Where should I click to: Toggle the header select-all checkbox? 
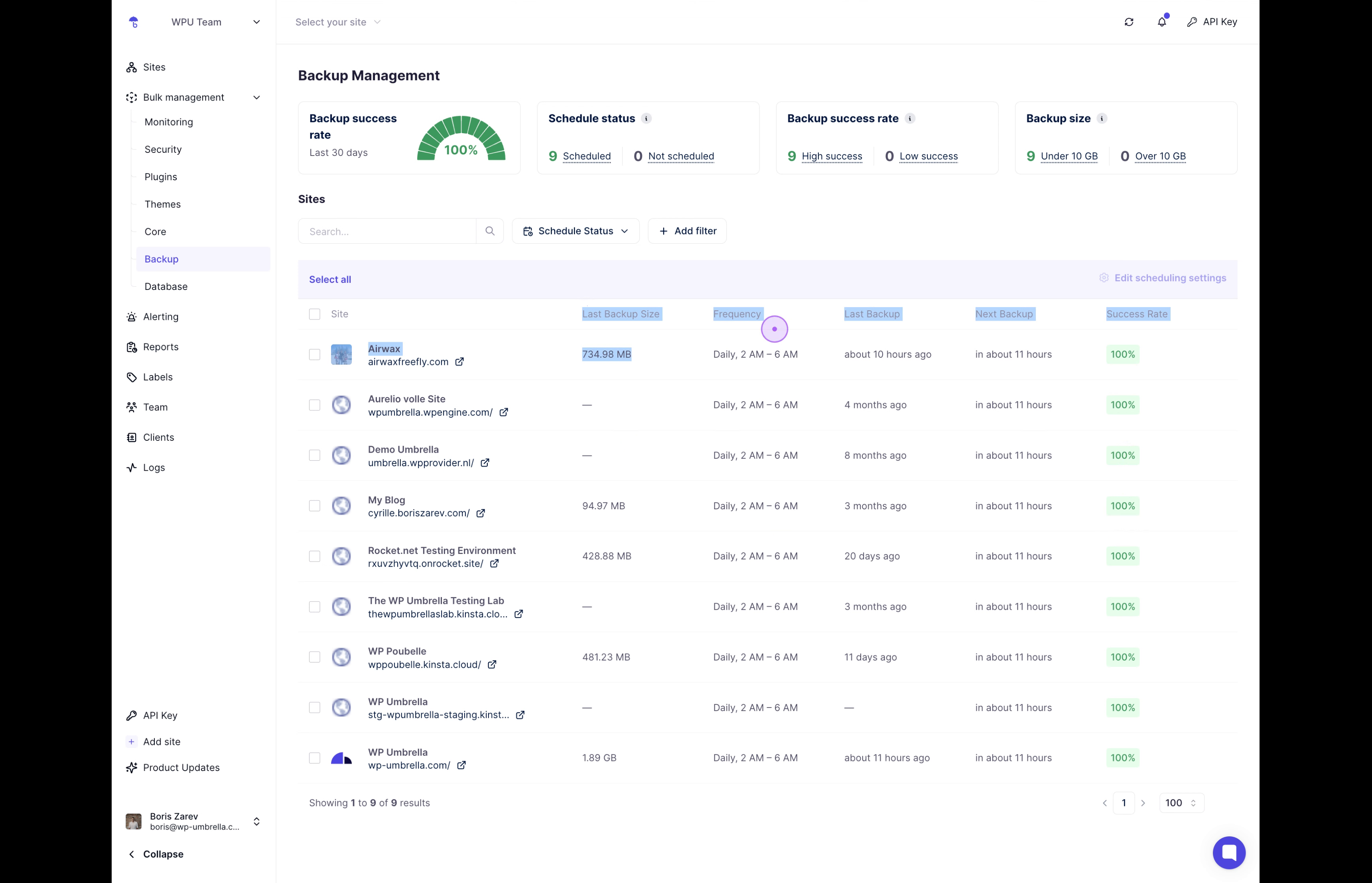click(x=314, y=314)
